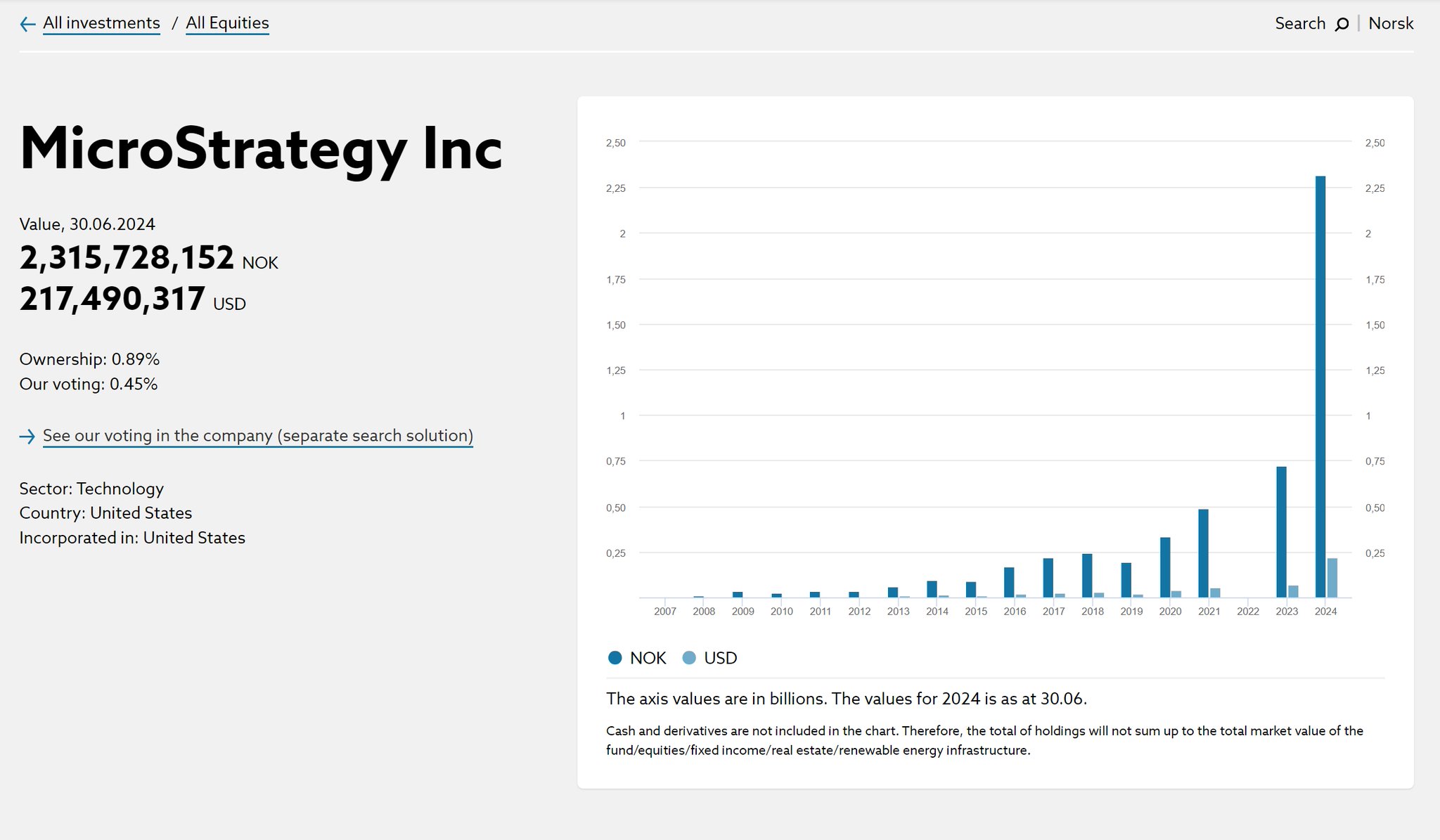Click the 2021 NOK bar

click(1203, 553)
